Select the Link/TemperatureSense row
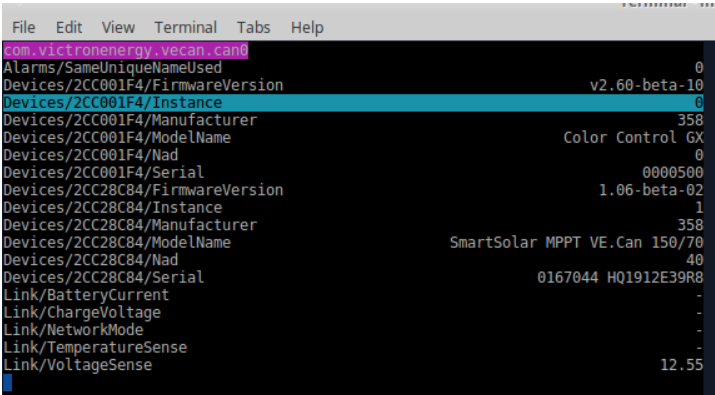 tap(353, 348)
